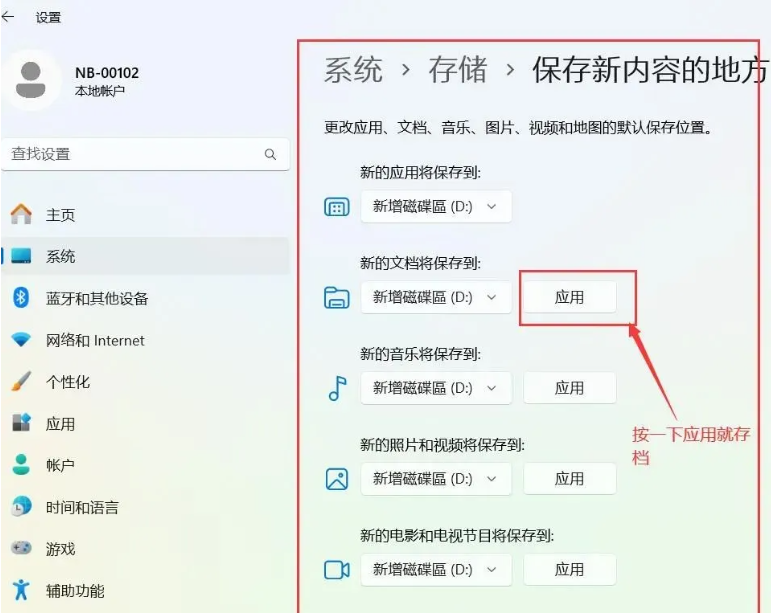Click the NB-00102 account name
This screenshot has width=771, height=613.
pyautogui.click(x=107, y=73)
